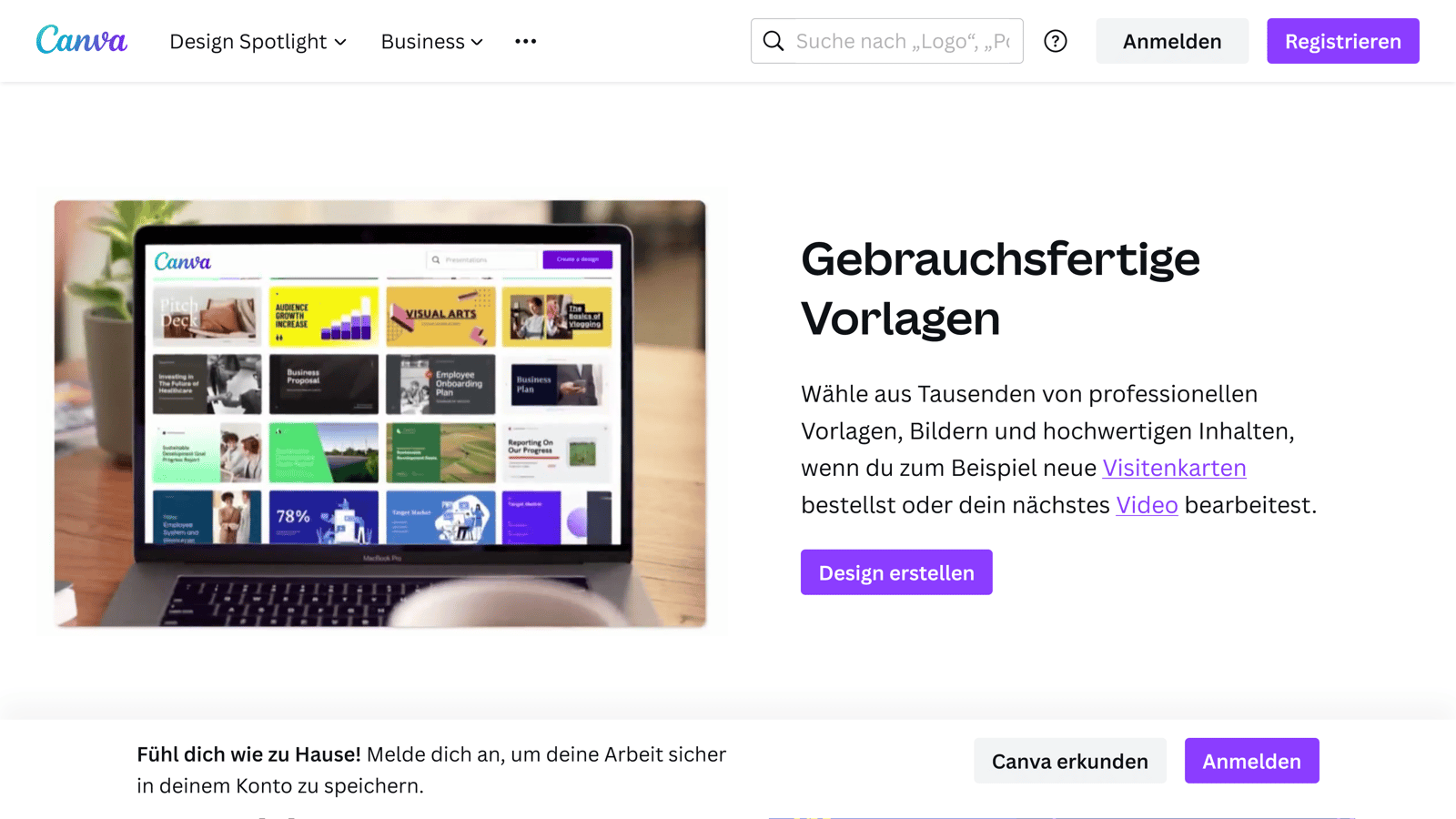Click the Canva logo
Image resolution: width=1456 pixels, height=819 pixels.
[x=81, y=40]
